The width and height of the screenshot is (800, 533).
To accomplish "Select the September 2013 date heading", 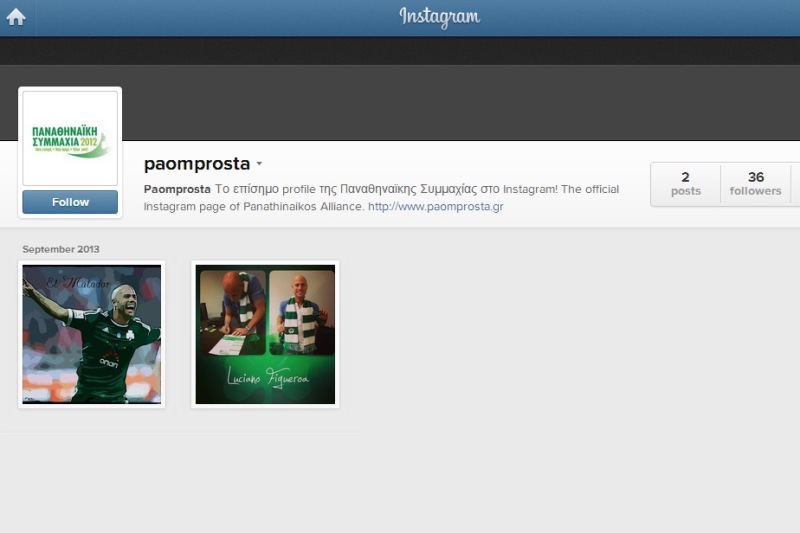I will 61,249.
